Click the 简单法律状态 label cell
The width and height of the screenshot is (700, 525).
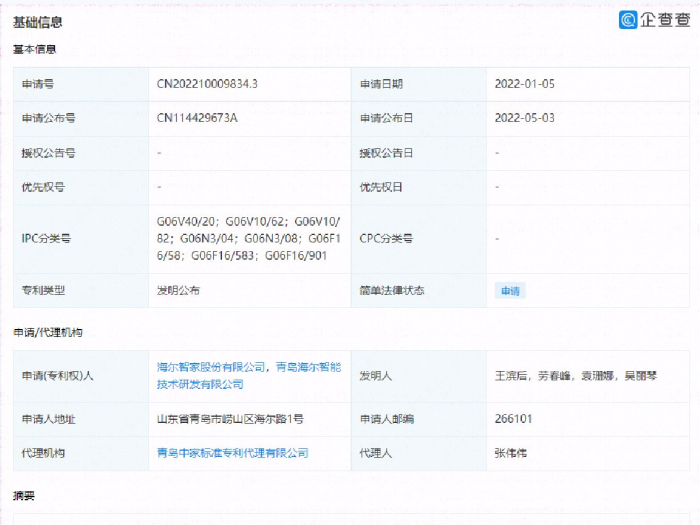(x=419, y=291)
